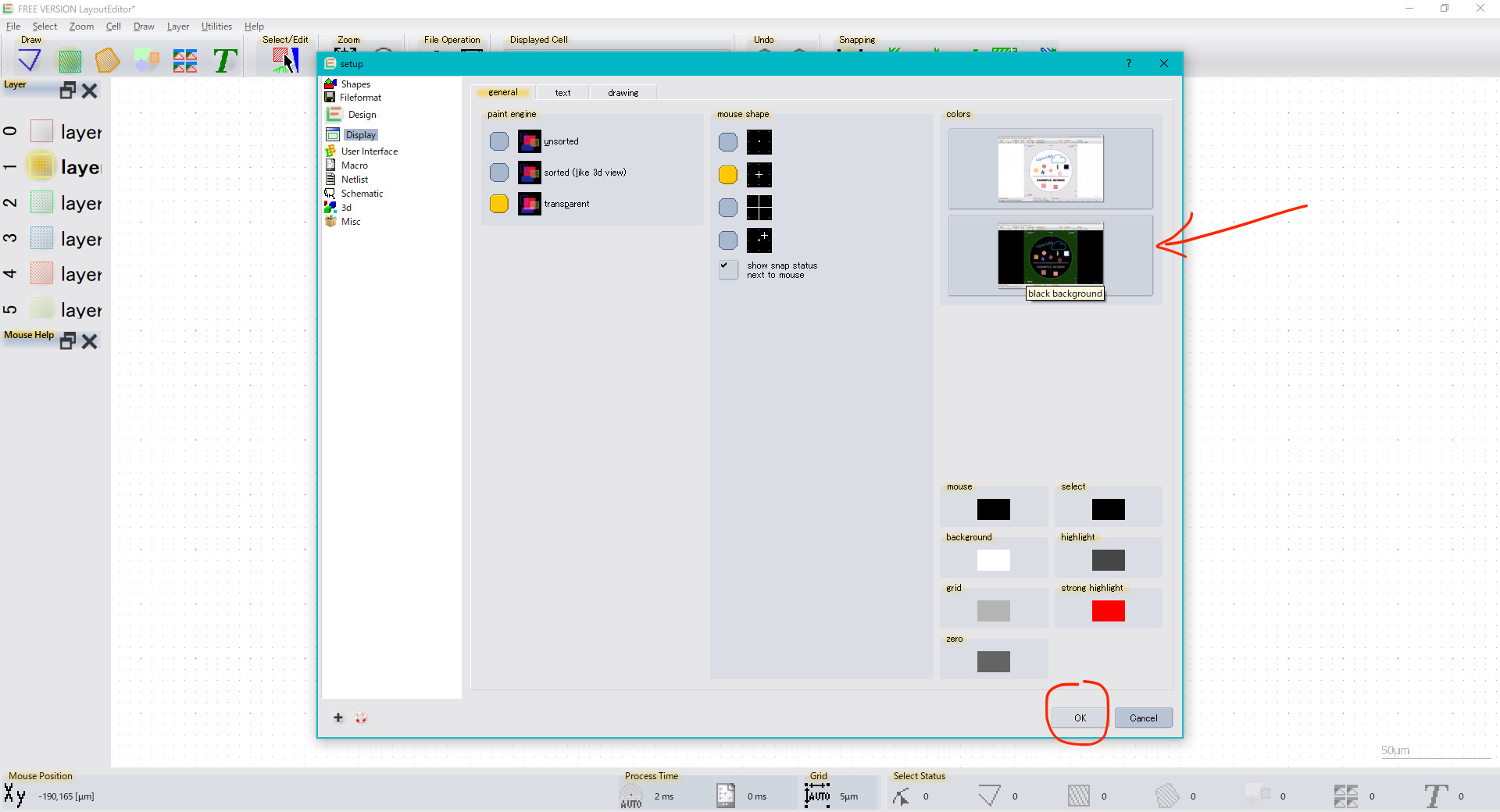Image resolution: width=1500 pixels, height=812 pixels.
Task: Open the Utilities menu
Action: [216, 27]
